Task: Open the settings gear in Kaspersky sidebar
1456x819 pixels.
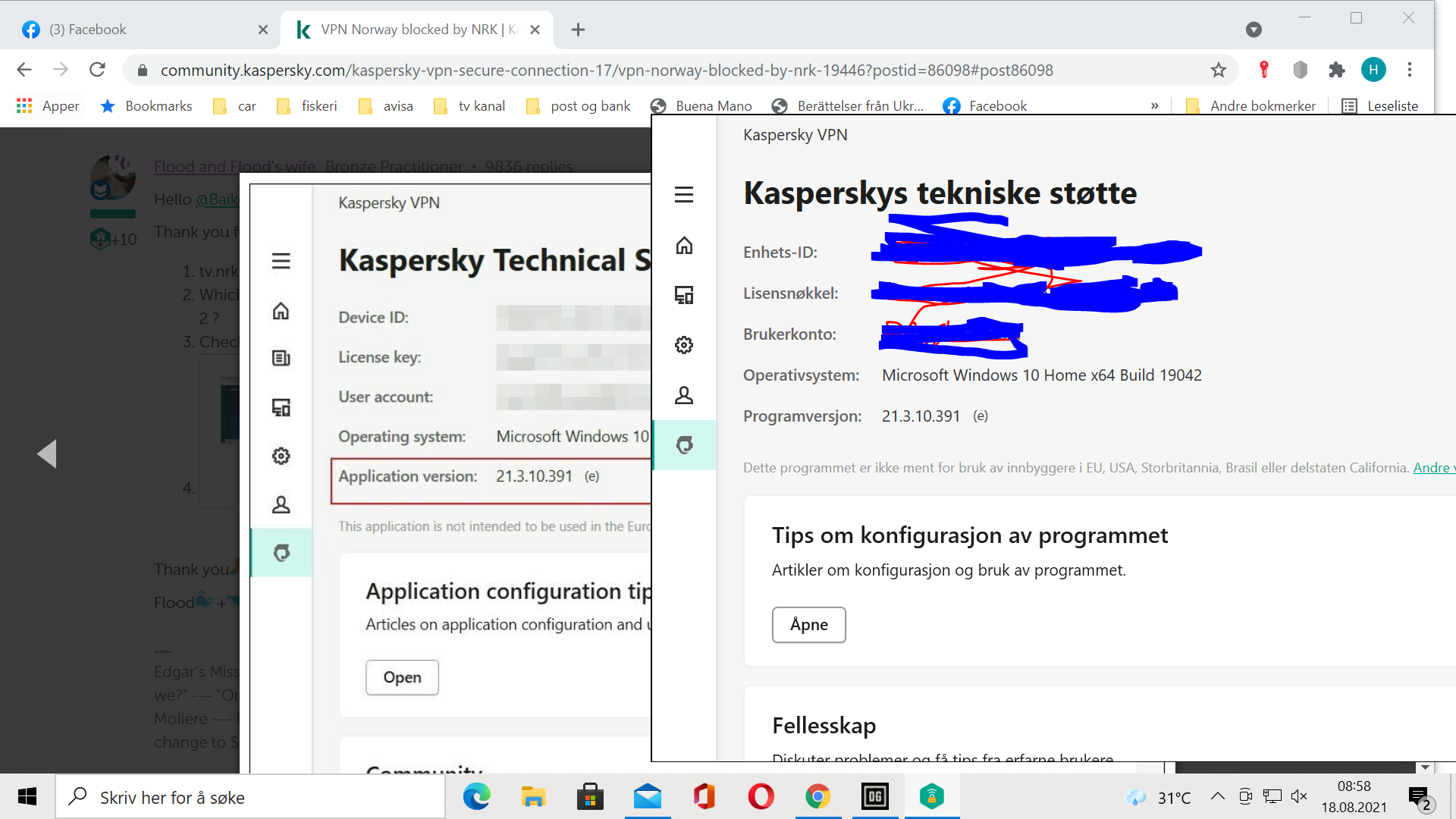Action: pos(684,345)
